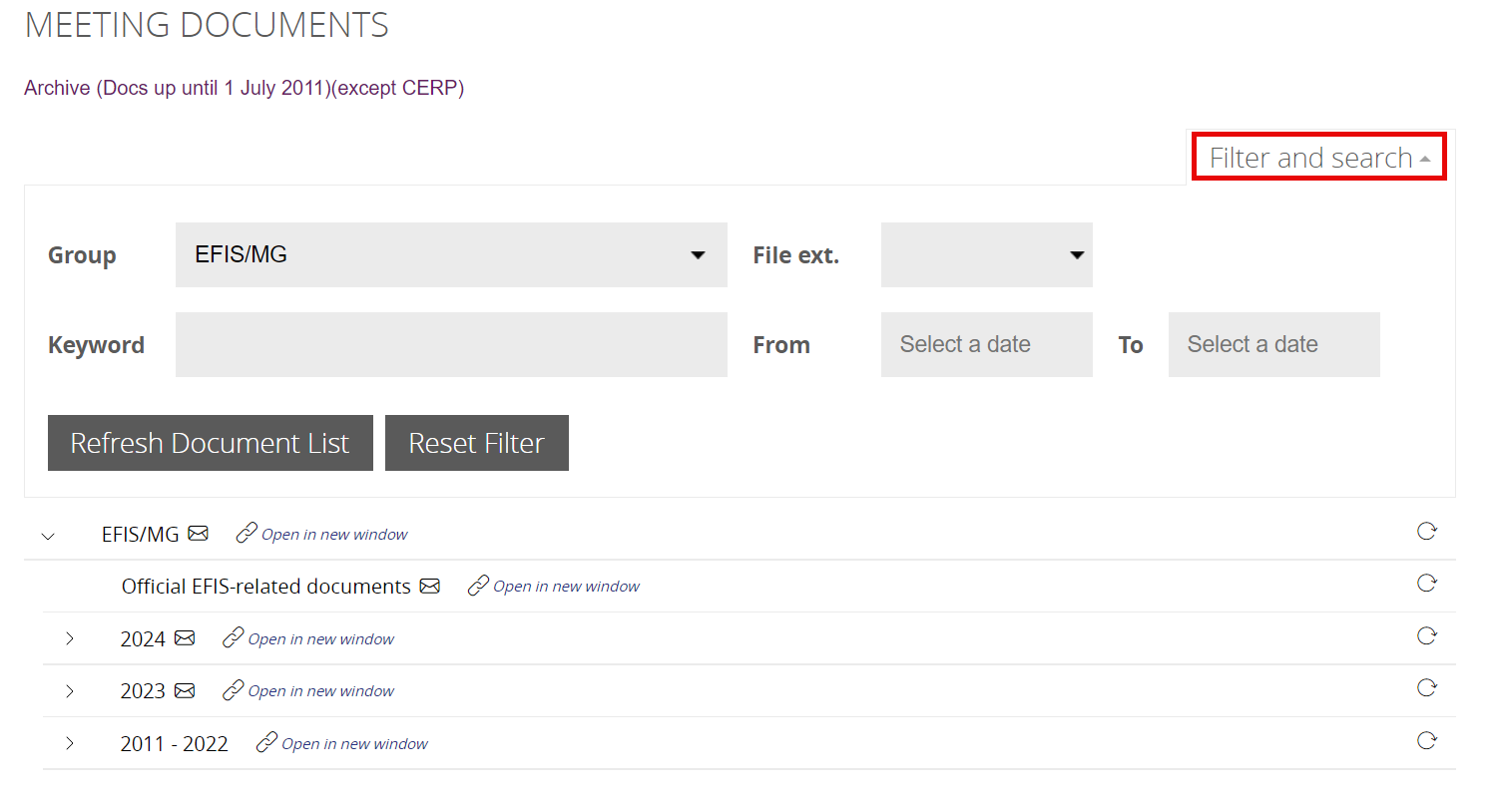Click envelope icon next to 2024 folder
Viewport: 1505px width, 812px height.
[x=185, y=638]
